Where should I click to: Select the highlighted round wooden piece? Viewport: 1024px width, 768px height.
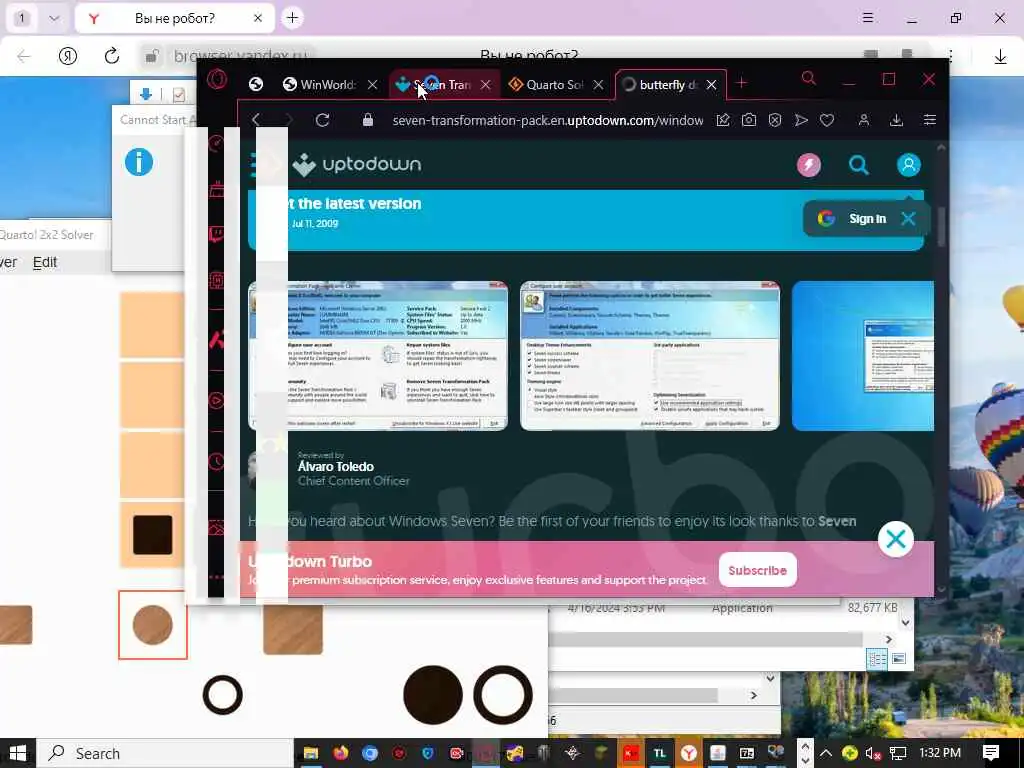click(153, 625)
